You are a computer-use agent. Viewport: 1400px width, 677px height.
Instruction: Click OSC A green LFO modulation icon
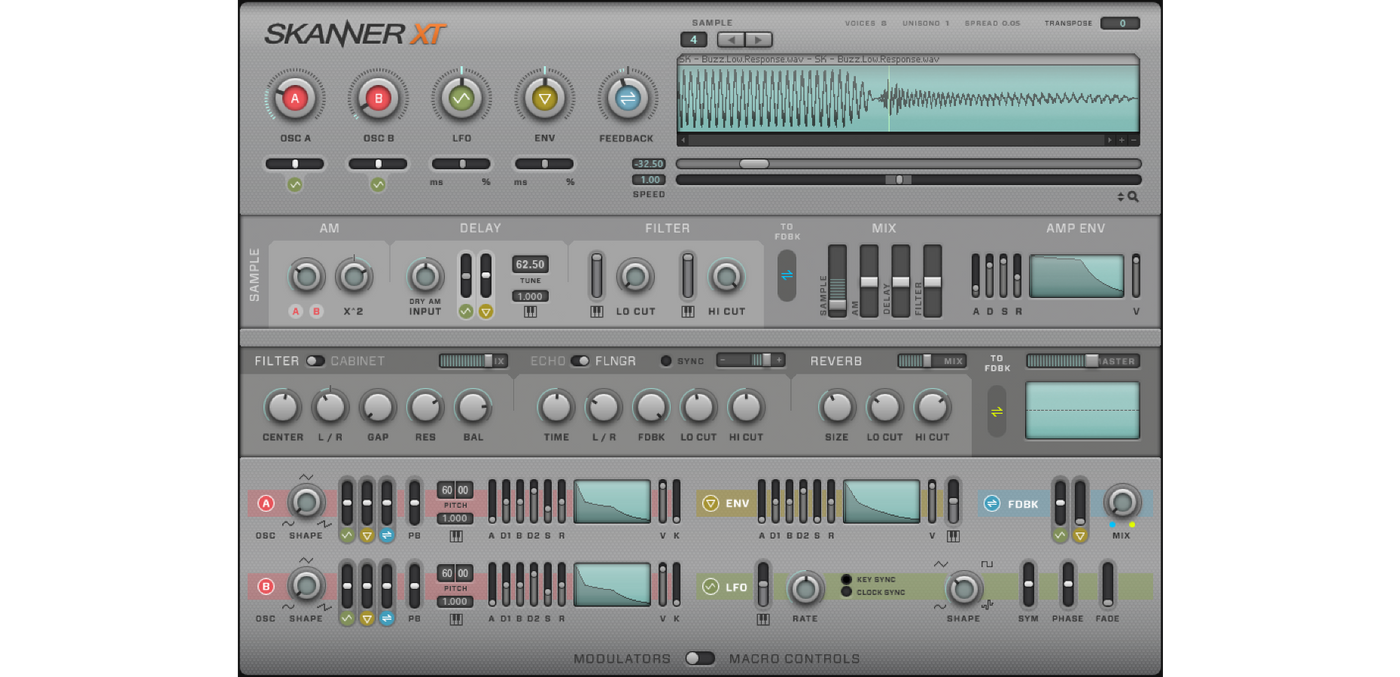point(347,535)
